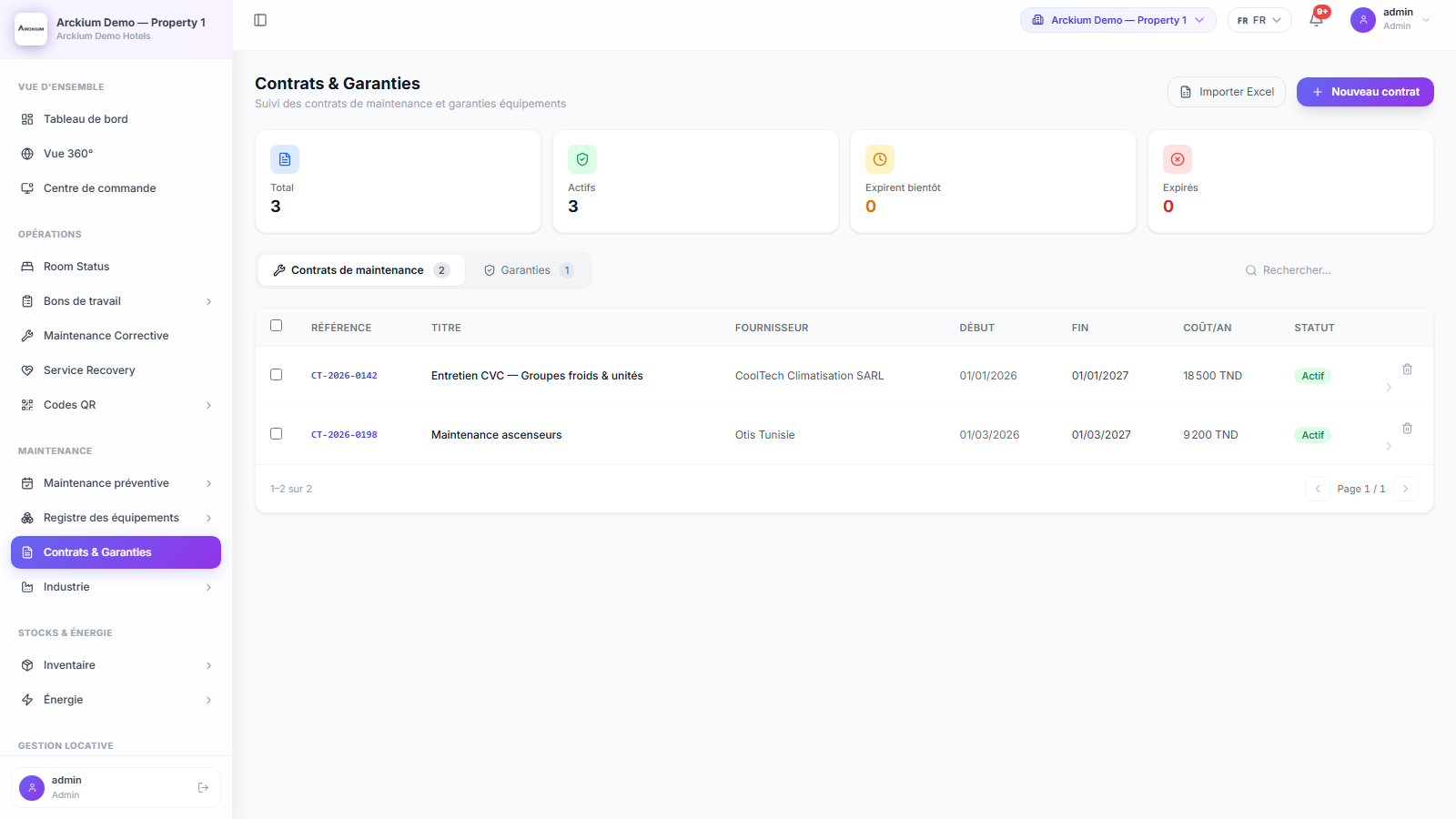Image resolution: width=1456 pixels, height=819 pixels.
Task: Open the notifications bell
Action: 1316,20
